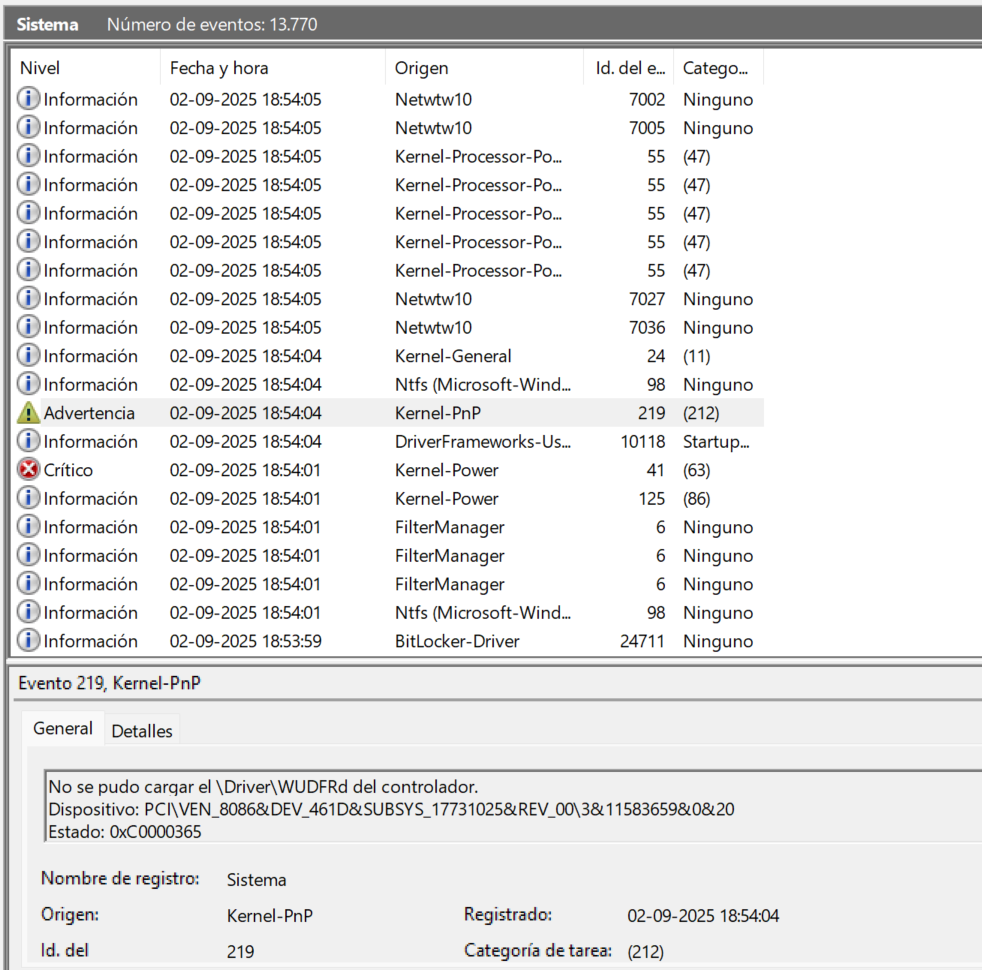Click the Evento 219, Kernel-PnP heading
The image size is (982, 970).
tap(110, 683)
